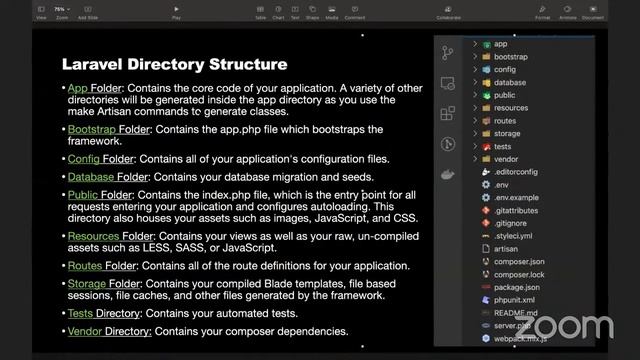This screenshot has width=640, height=360.
Task: Add a Text box from the toolbar
Action: pos(295,13)
